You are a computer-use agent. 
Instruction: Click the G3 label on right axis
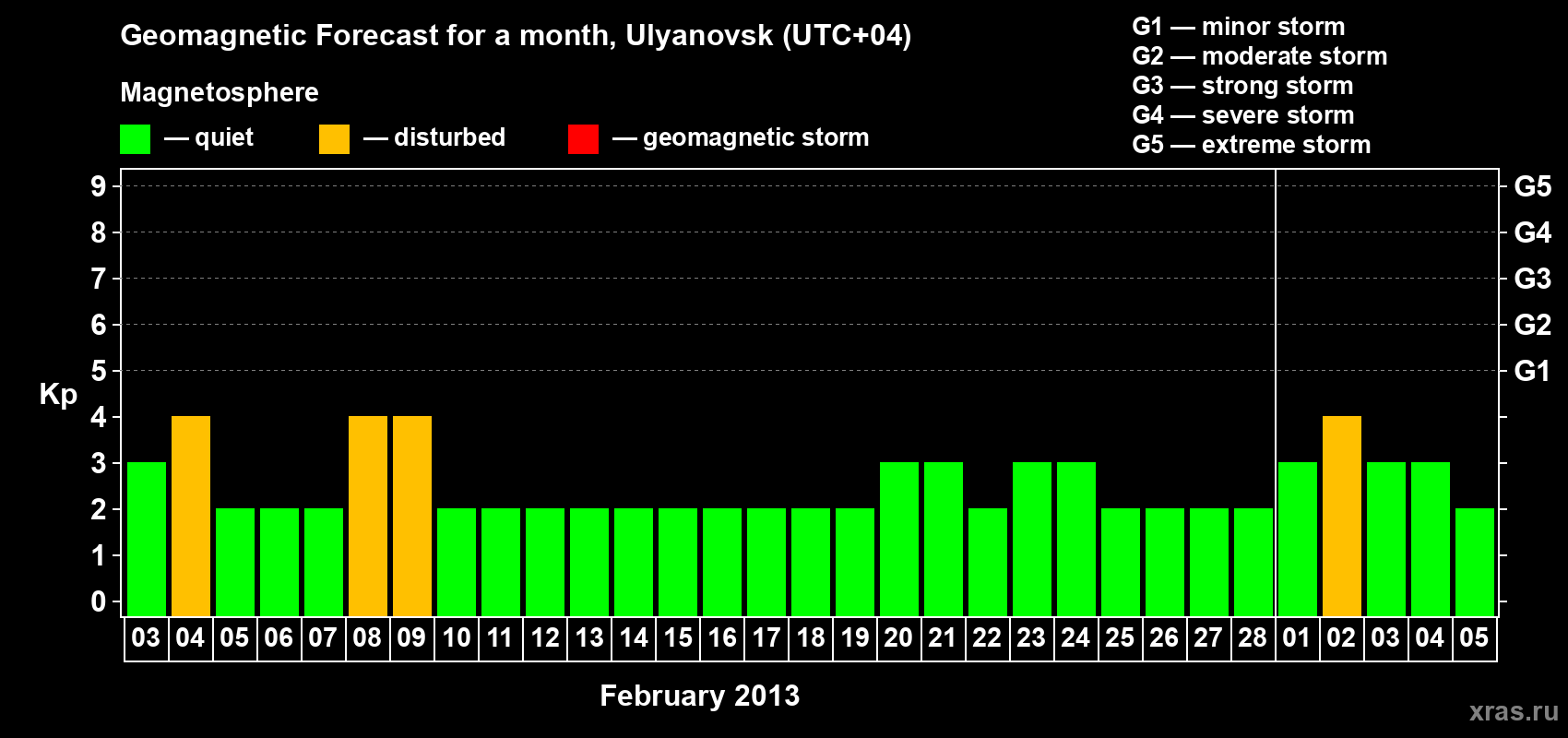click(x=1533, y=279)
